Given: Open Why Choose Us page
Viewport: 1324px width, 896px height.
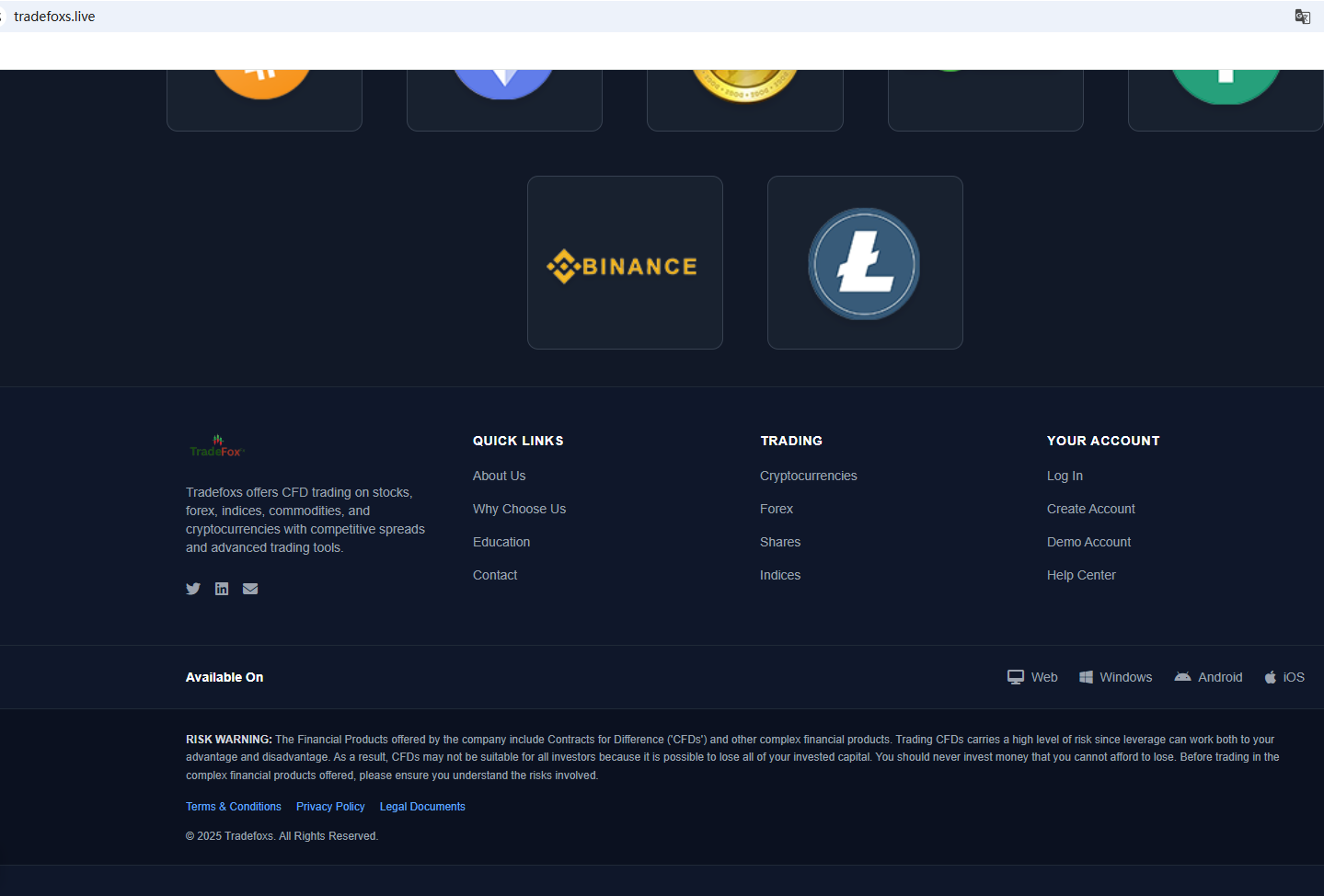Looking at the screenshot, I should 520,509.
